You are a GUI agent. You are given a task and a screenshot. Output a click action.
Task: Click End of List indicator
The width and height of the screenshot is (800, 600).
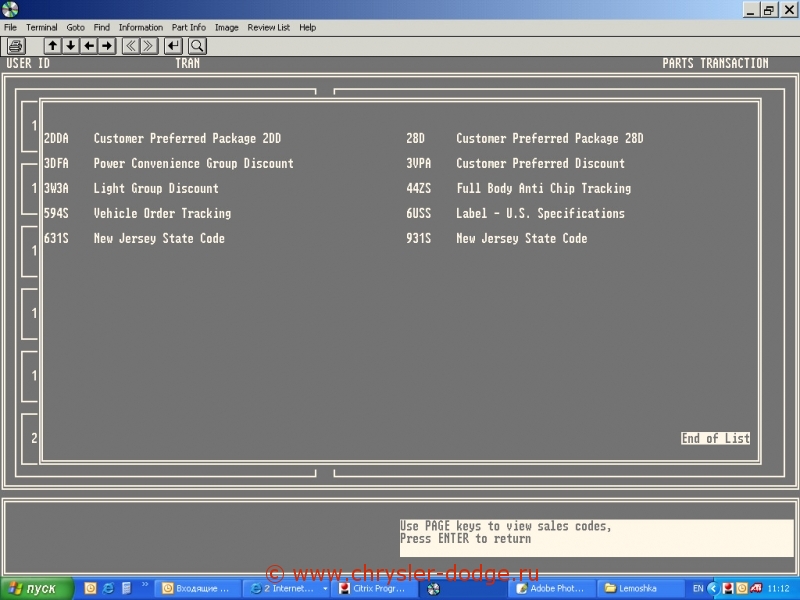coord(715,438)
